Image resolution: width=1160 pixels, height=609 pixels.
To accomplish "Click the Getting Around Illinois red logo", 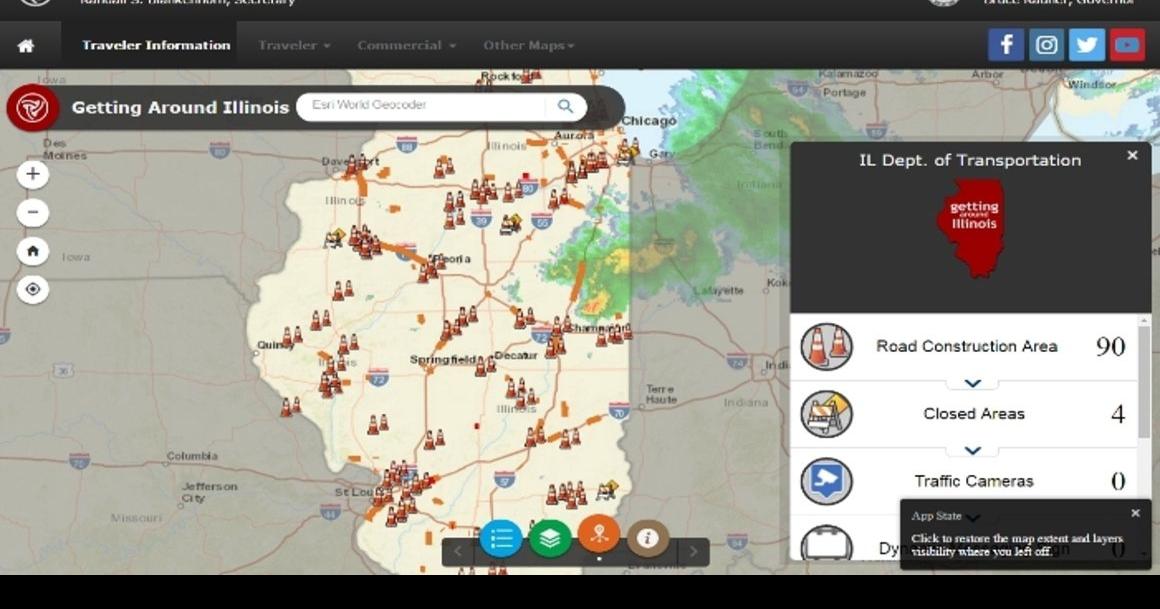I will (33, 108).
